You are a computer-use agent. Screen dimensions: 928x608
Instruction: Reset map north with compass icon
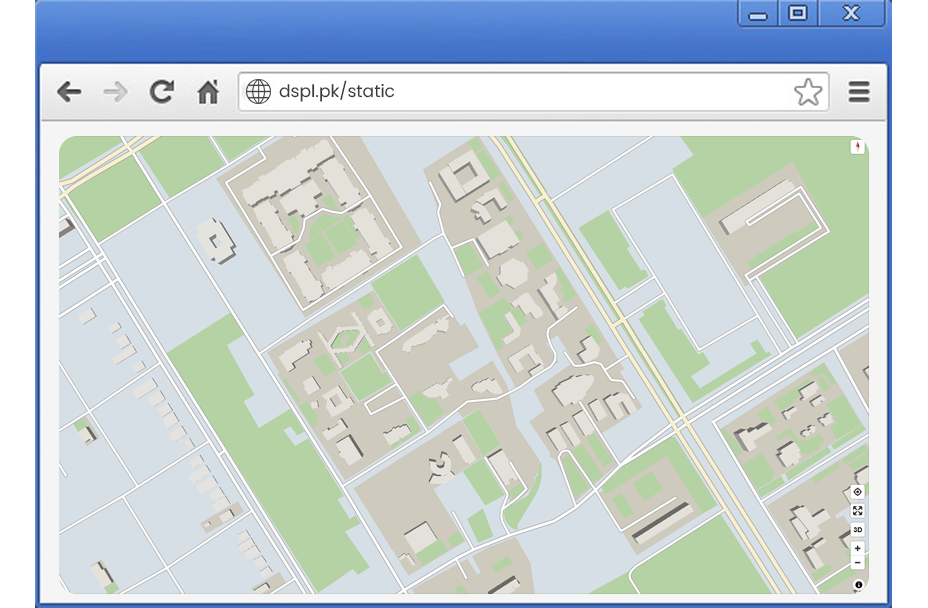pos(857,148)
